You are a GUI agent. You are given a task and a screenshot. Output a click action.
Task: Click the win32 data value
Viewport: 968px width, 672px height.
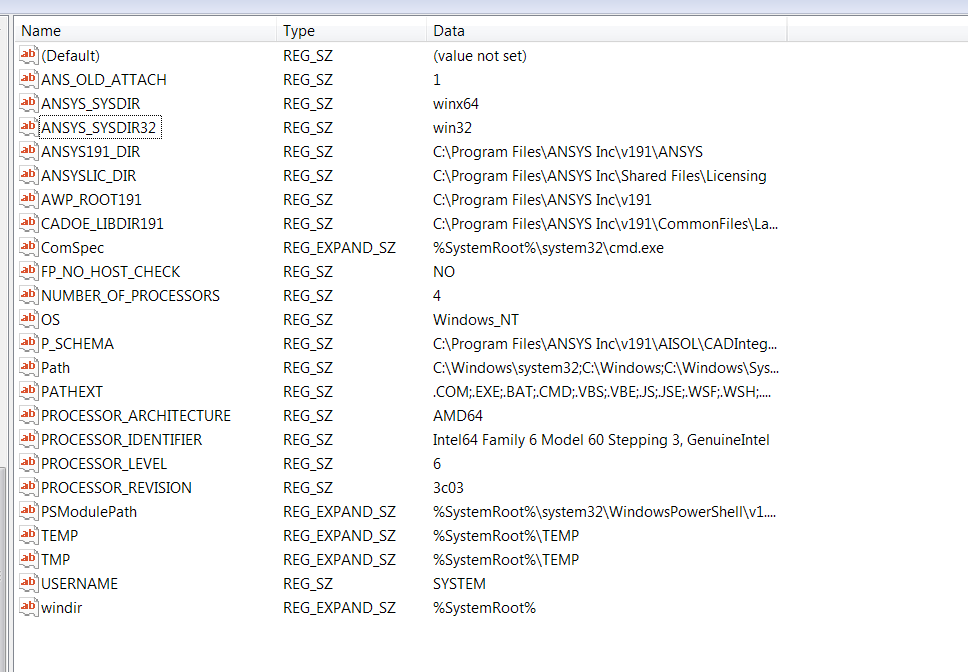point(453,128)
